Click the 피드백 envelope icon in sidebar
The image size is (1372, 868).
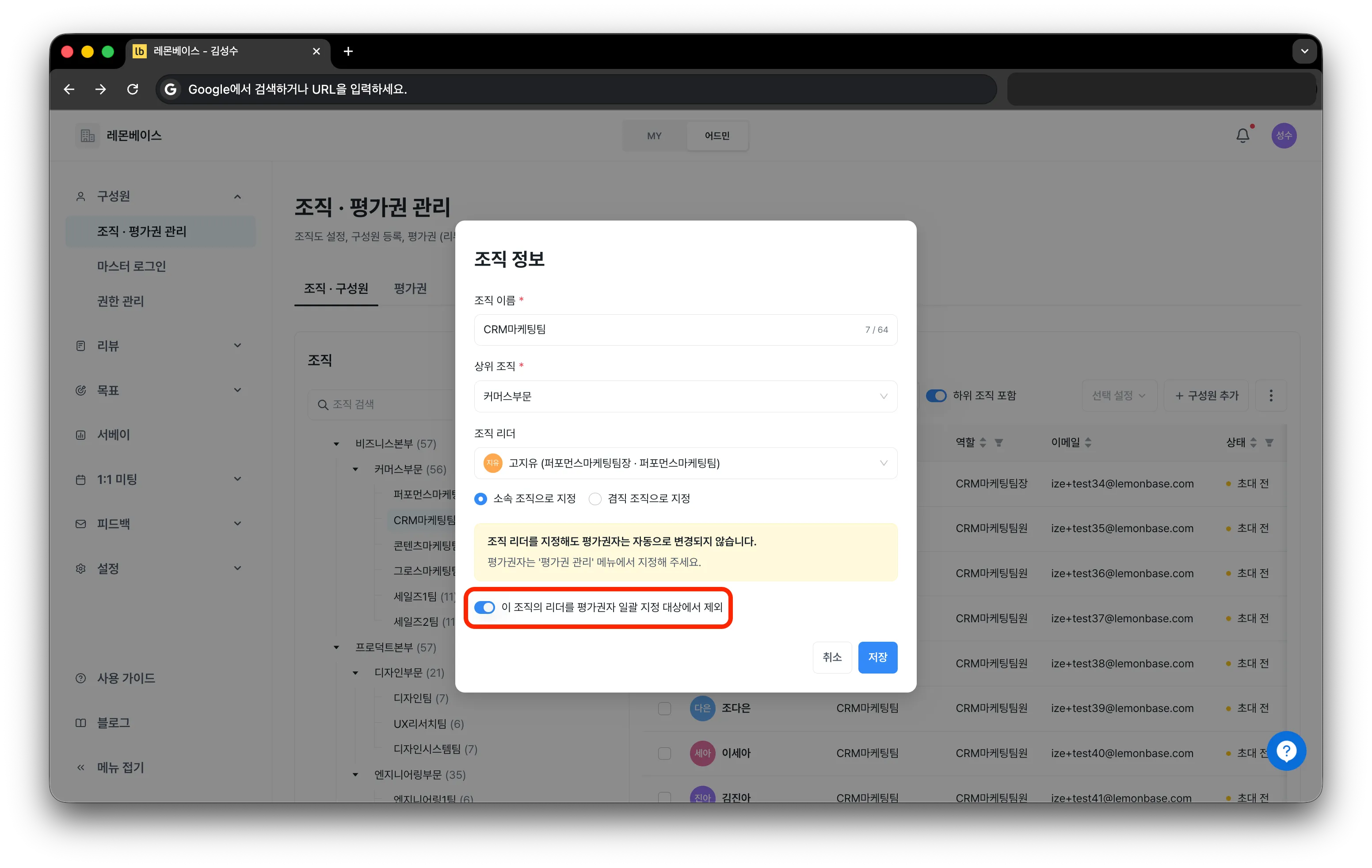[x=81, y=524]
